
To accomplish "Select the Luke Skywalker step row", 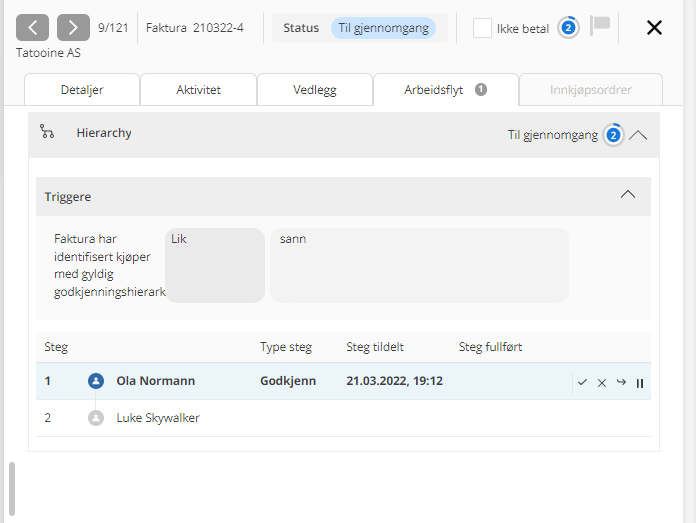I will [158, 418].
